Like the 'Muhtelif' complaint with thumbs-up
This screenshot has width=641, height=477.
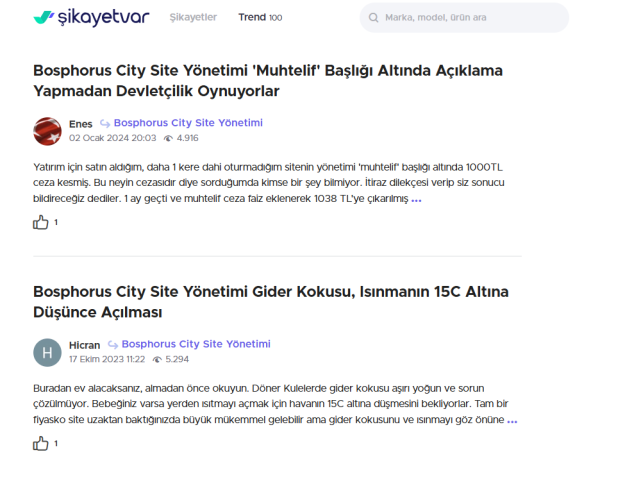pyautogui.click(x=41, y=222)
